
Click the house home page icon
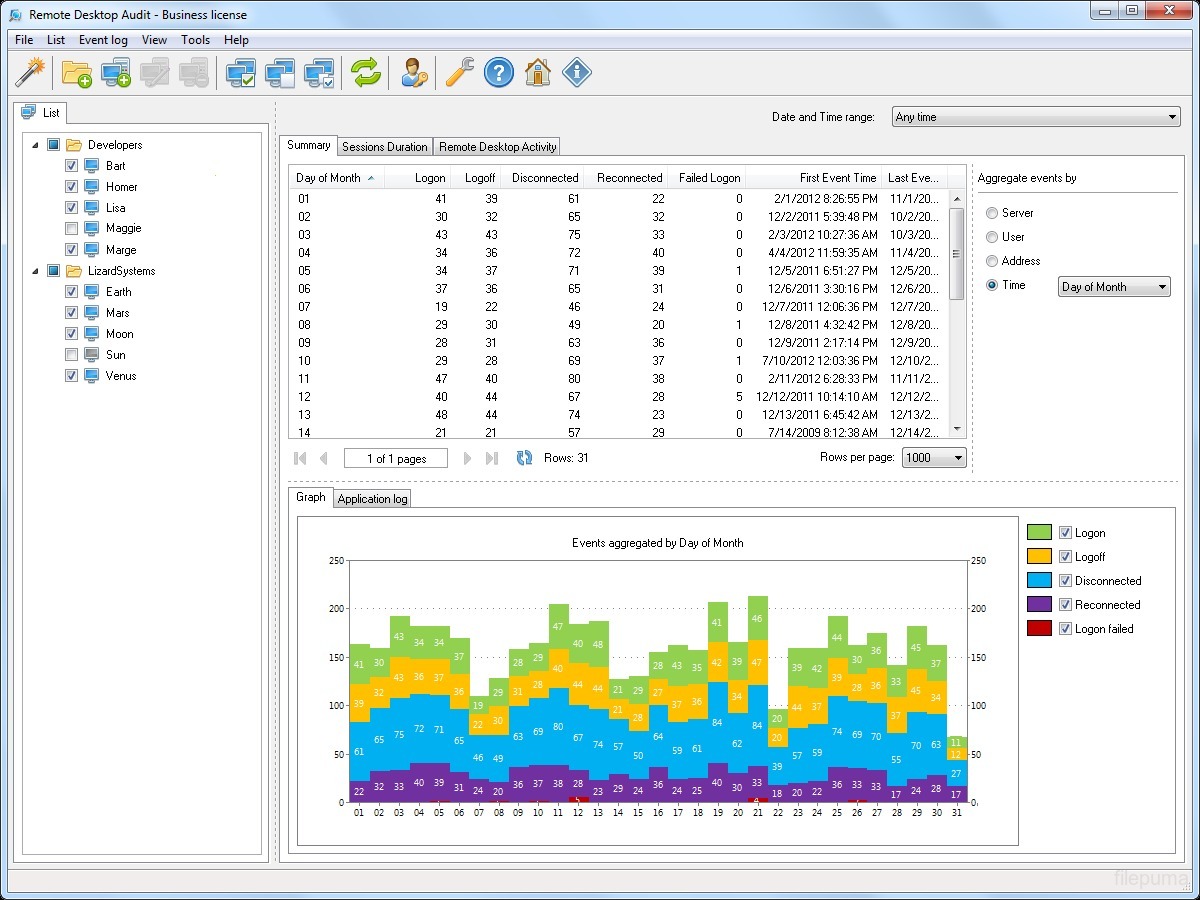click(x=537, y=72)
